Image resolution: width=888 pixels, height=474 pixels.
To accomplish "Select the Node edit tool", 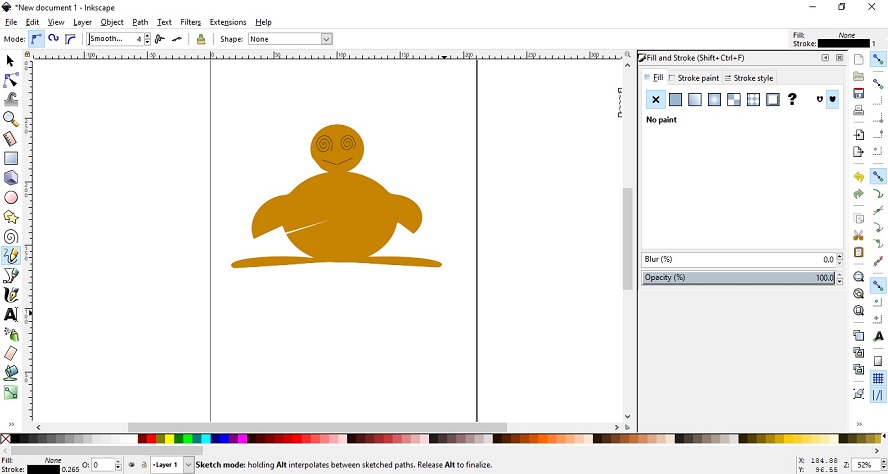I will coord(11,80).
